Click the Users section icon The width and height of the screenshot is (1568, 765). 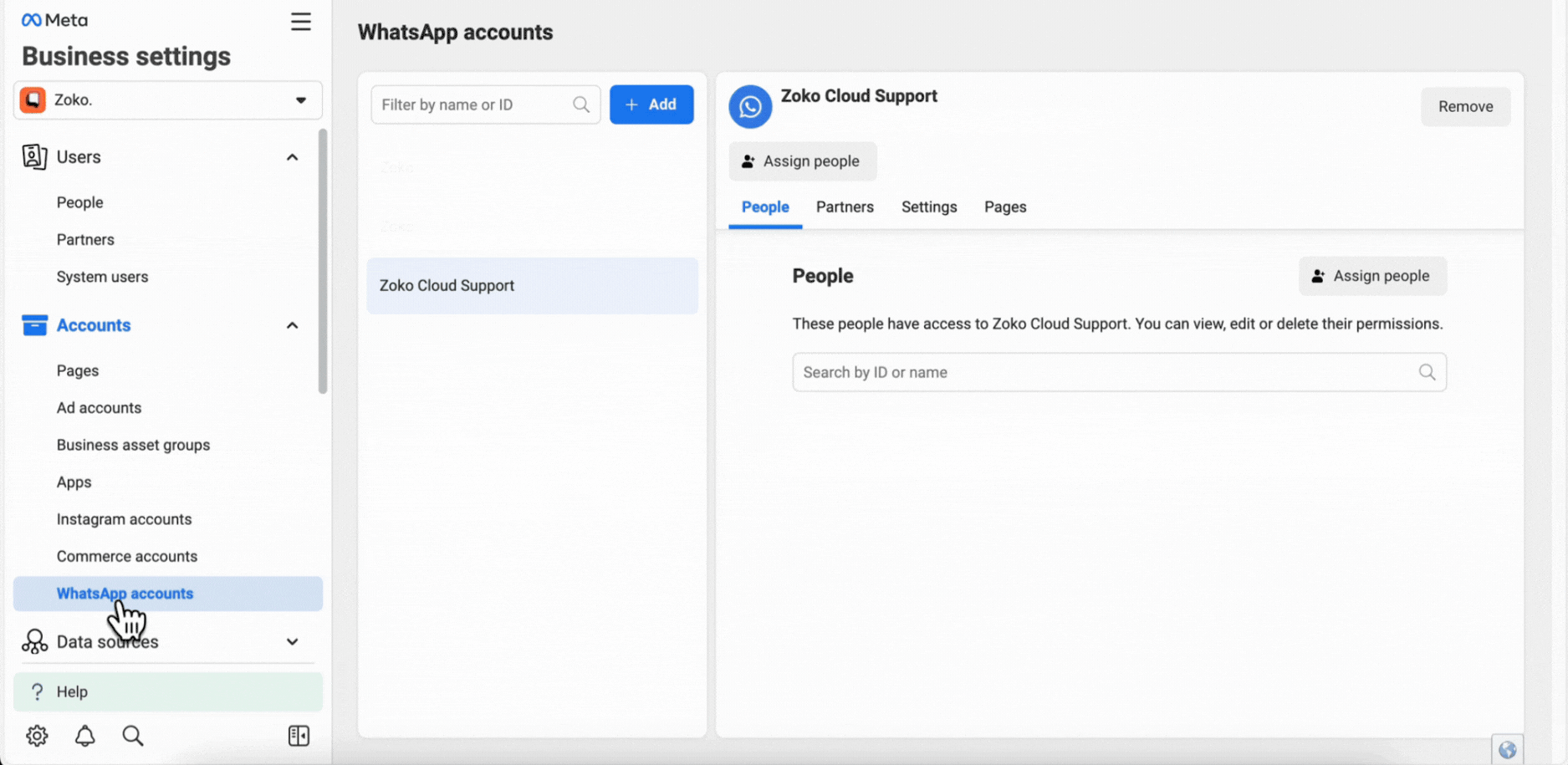(34, 156)
